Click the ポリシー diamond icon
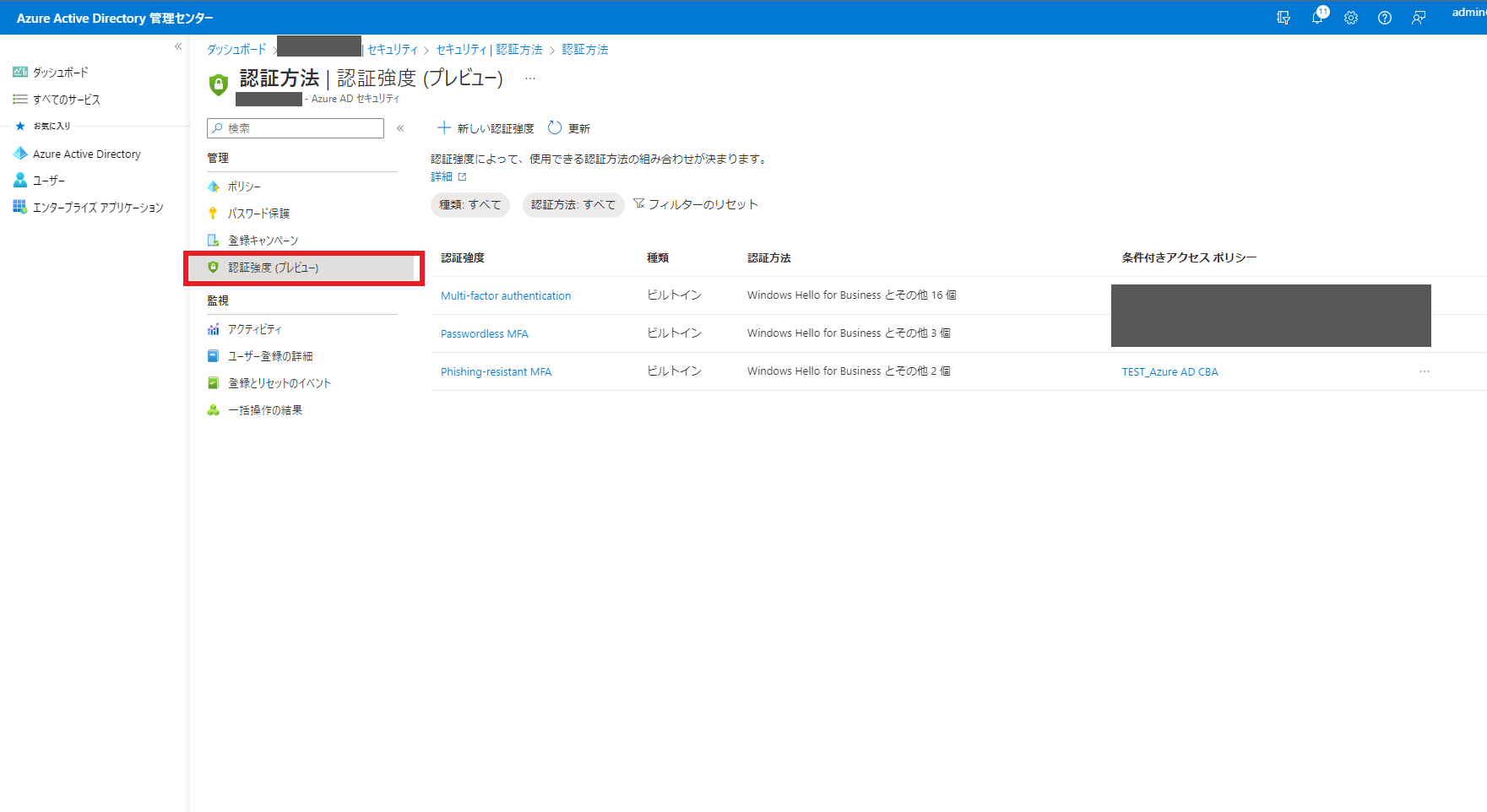This screenshot has width=1487, height=812. [x=214, y=187]
